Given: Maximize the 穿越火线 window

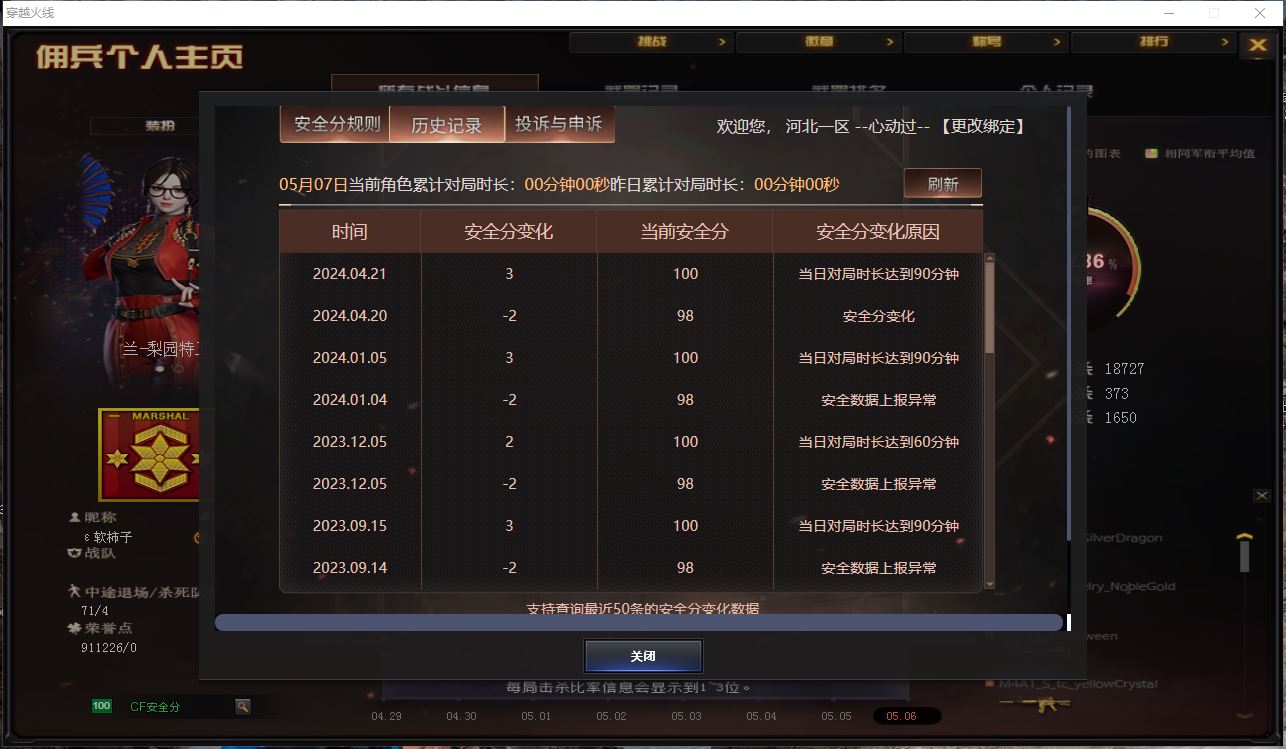Looking at the screenshot, I should click(x=1214, y=13).
